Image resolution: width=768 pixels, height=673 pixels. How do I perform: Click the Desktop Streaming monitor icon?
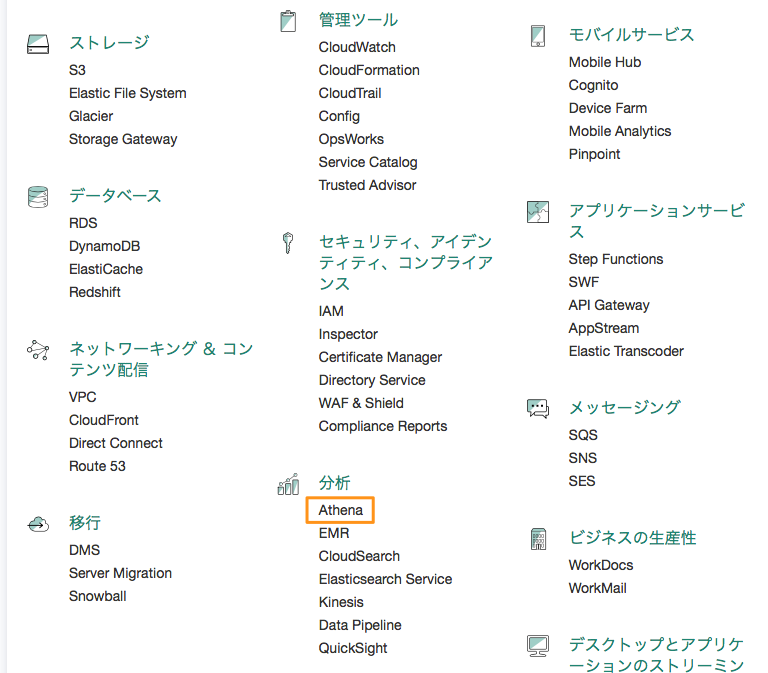(538, 646)
